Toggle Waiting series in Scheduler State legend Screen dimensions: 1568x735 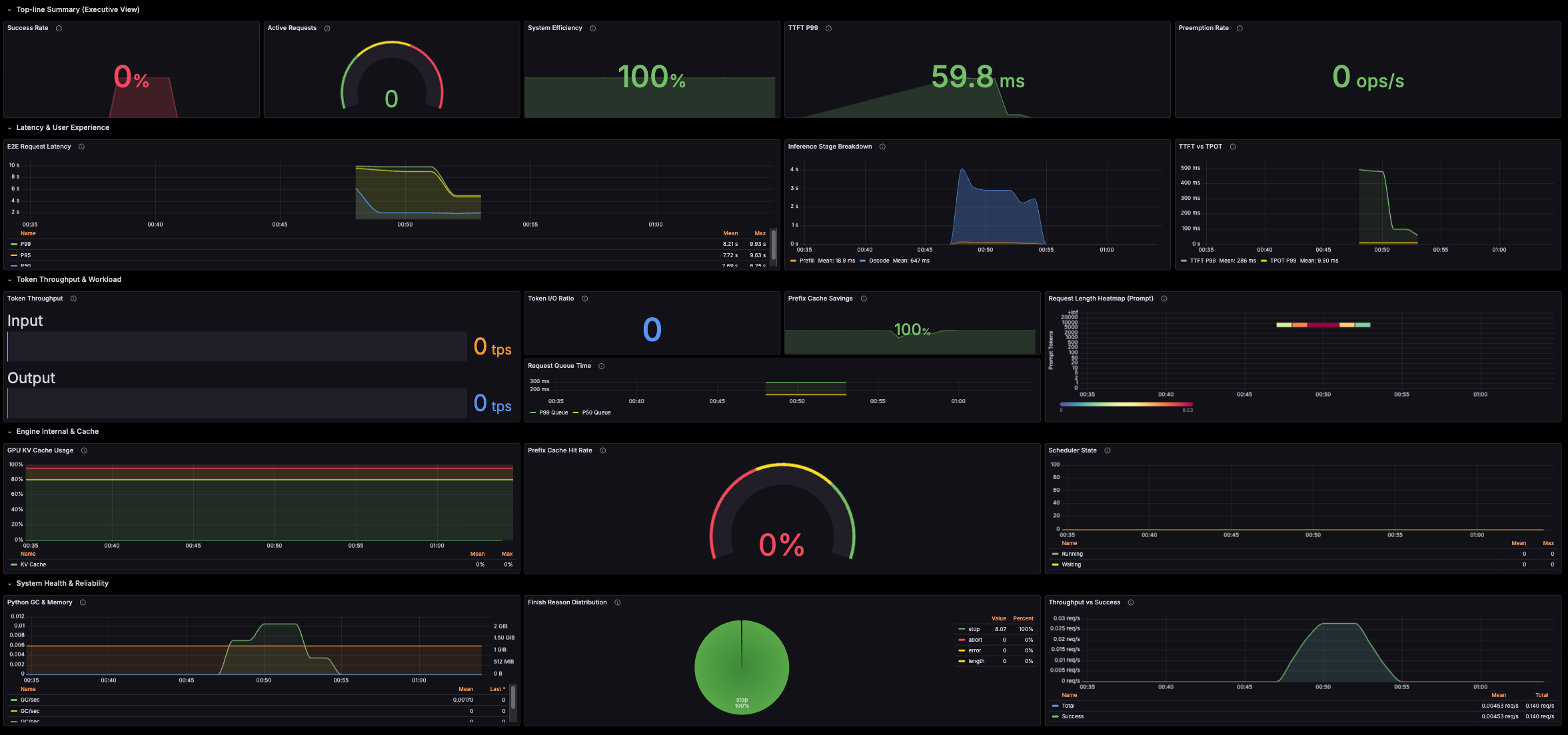point(1071,564)
